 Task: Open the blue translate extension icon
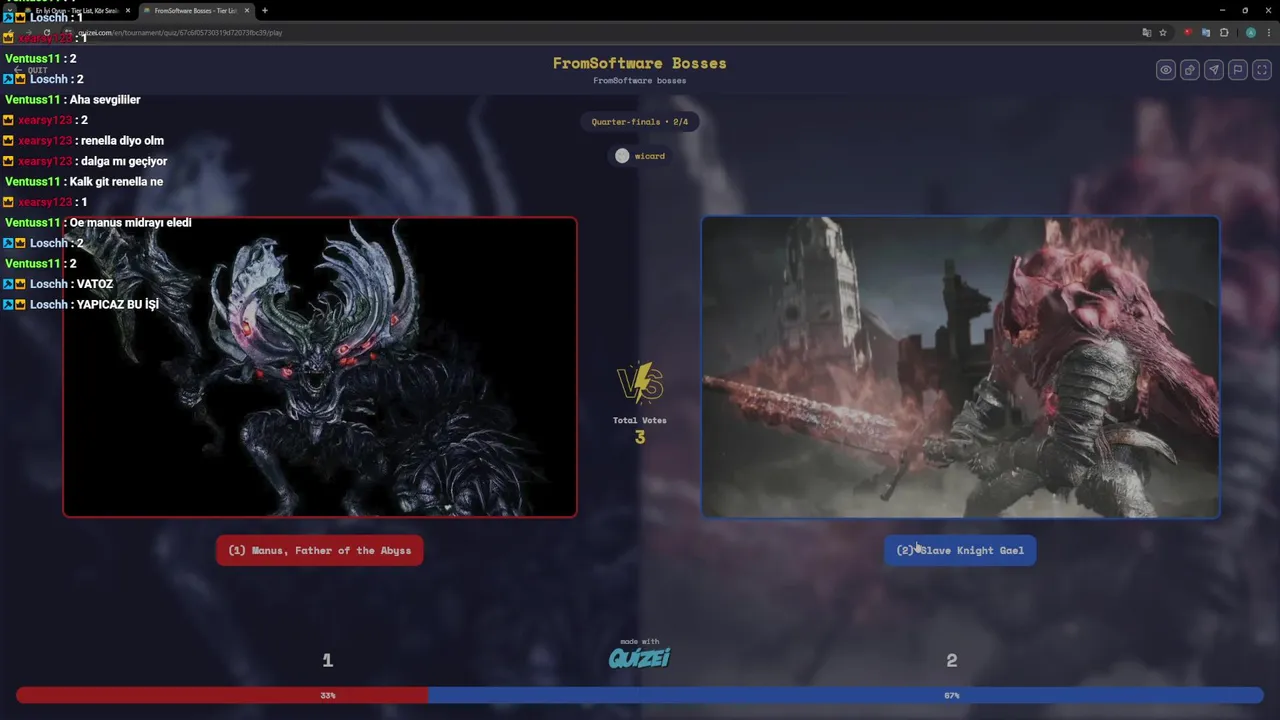pos(1206,33)
